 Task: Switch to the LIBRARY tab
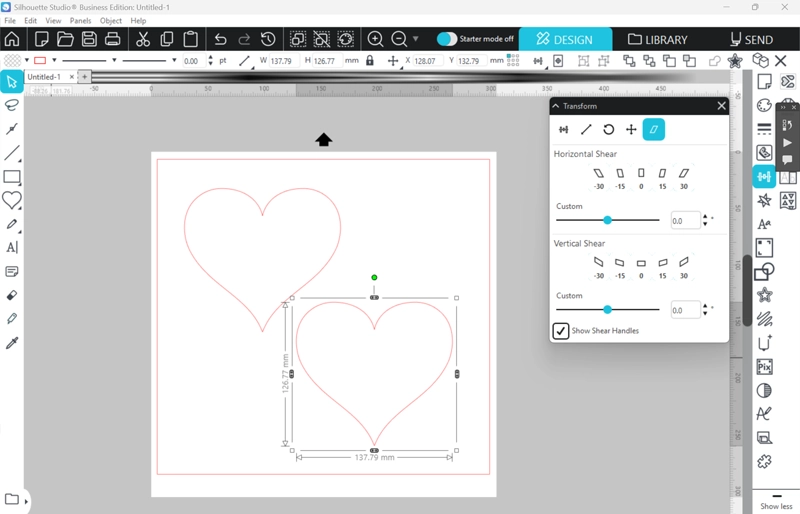(x=658, y=40)
